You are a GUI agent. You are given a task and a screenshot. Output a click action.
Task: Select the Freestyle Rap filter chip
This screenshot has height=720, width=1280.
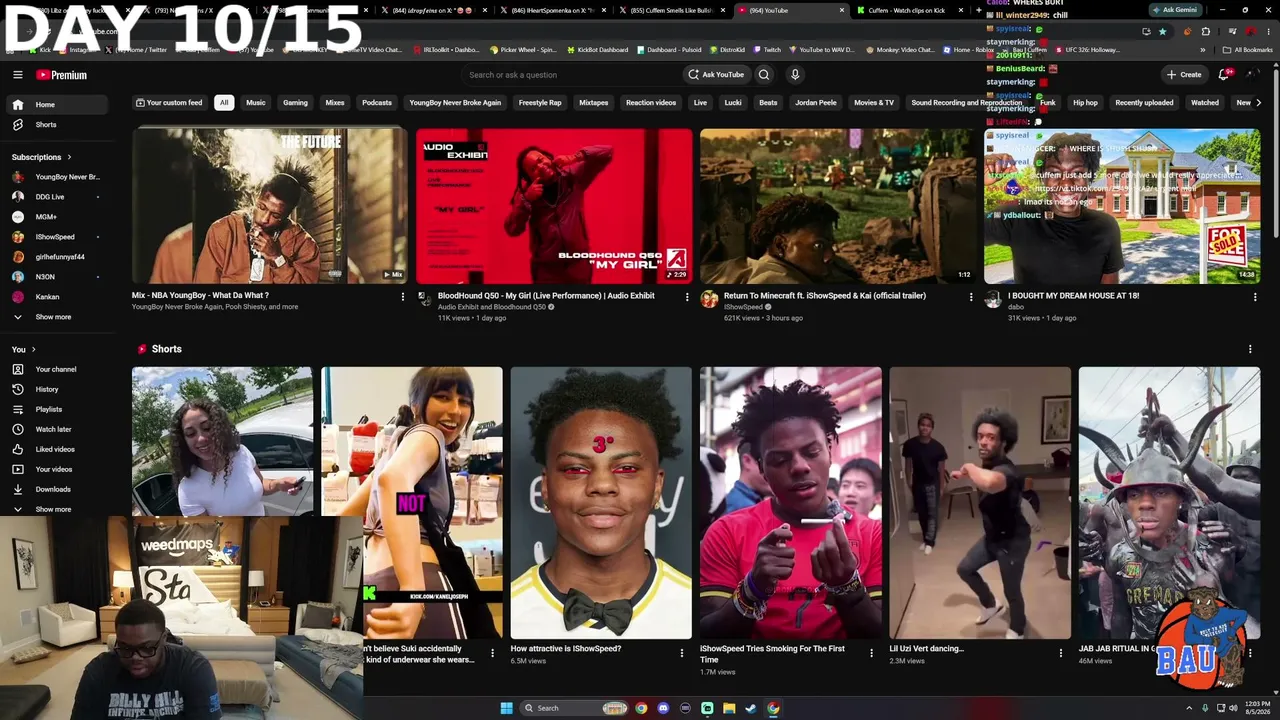(540, 103)
